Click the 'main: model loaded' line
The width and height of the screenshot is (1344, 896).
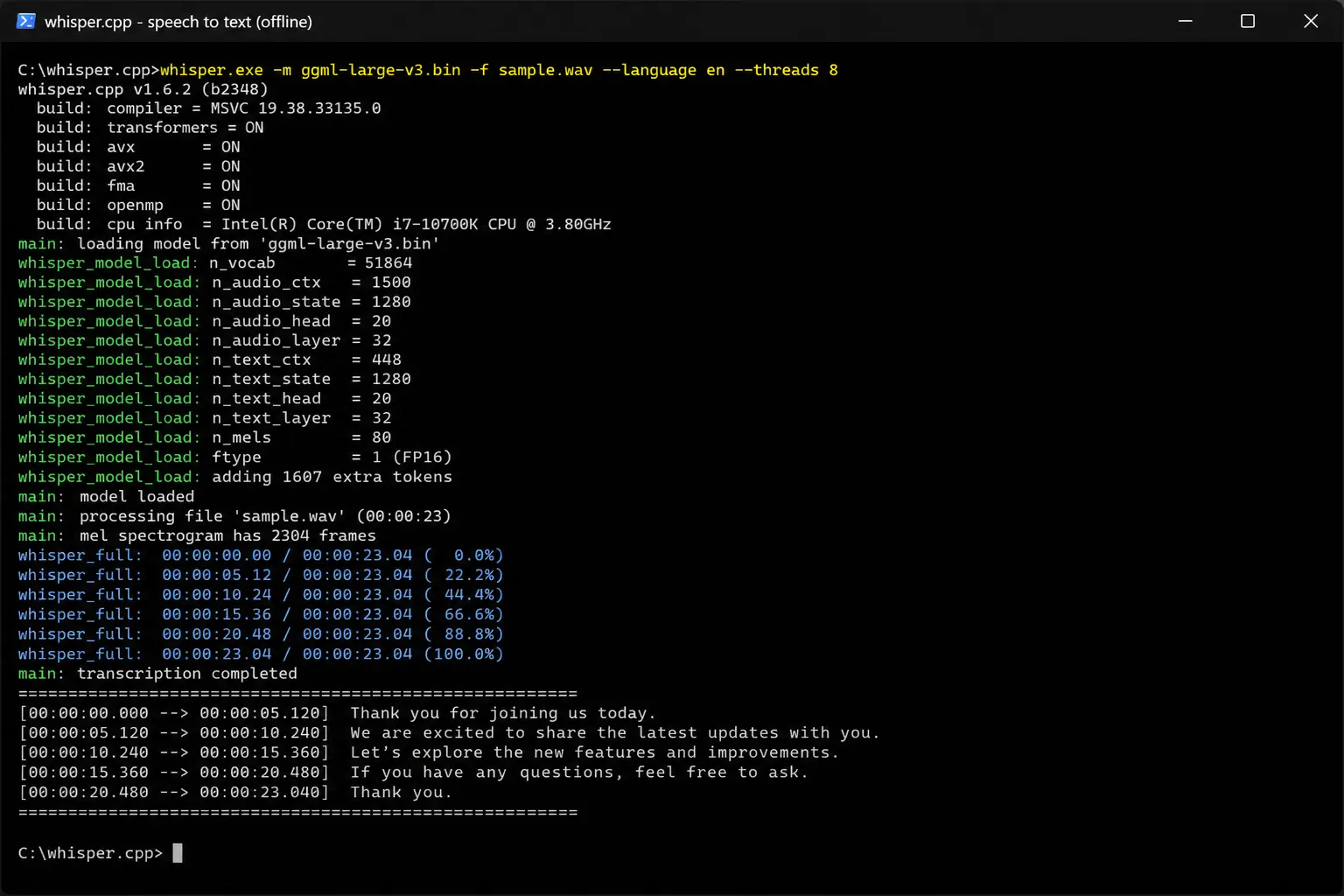(x=106, y=496)
